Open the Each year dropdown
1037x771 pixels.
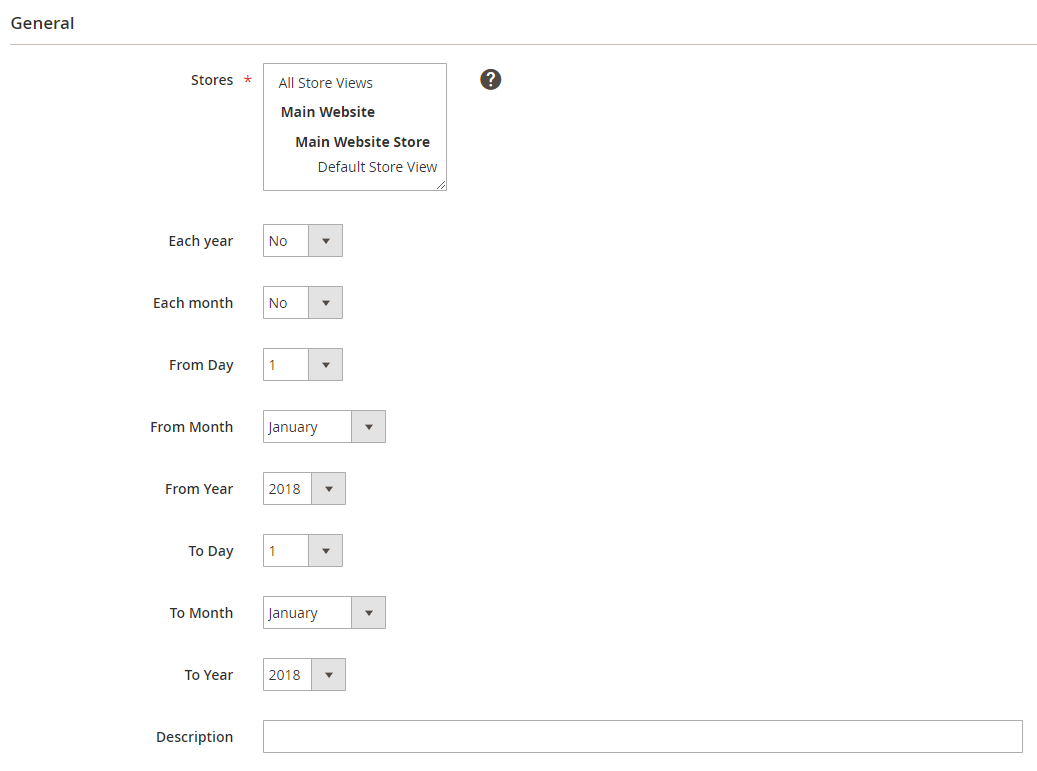[303, 241]
